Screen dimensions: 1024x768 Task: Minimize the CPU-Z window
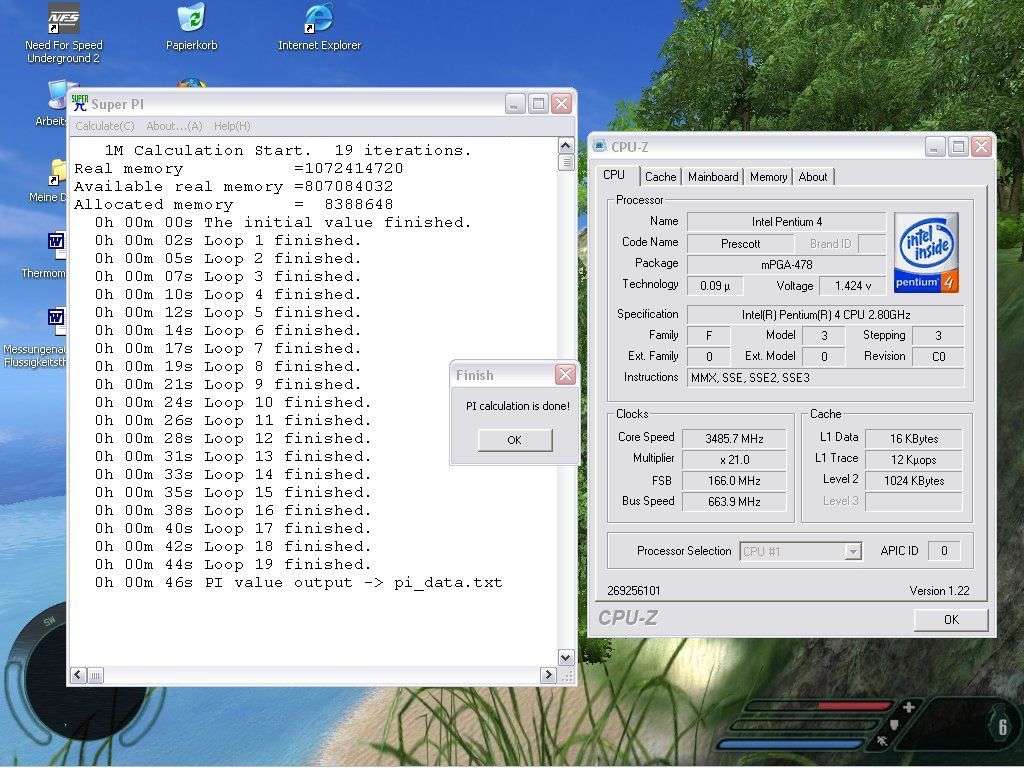click(935, 146)
